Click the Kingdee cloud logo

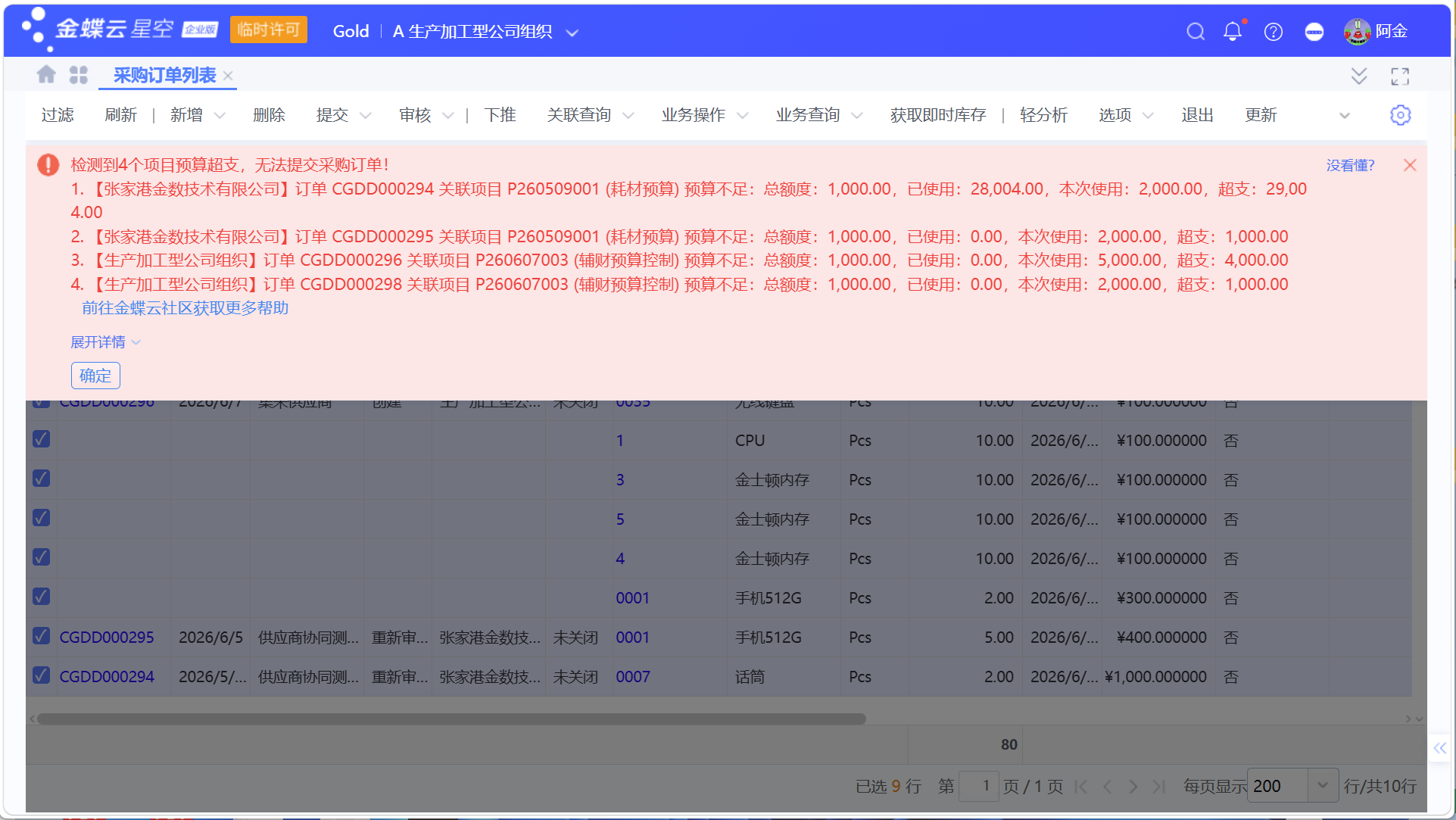(x=120, y=29)
